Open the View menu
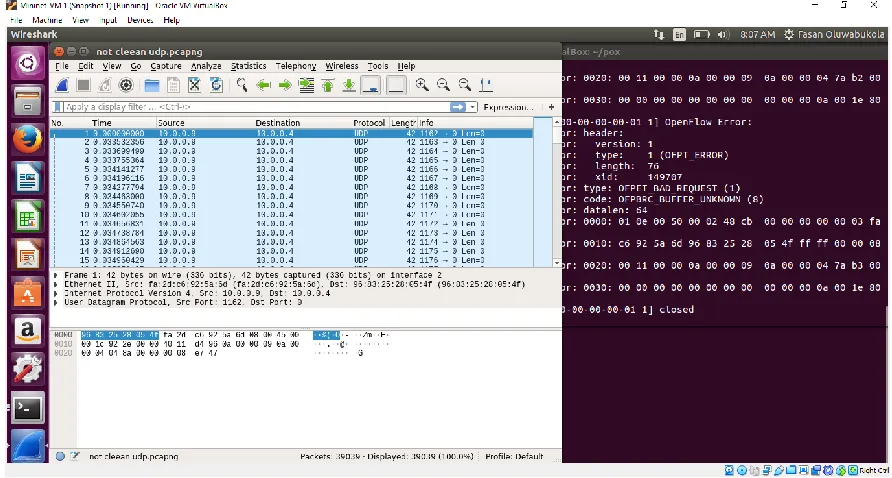The image size is (892, 478). [112, 66]
